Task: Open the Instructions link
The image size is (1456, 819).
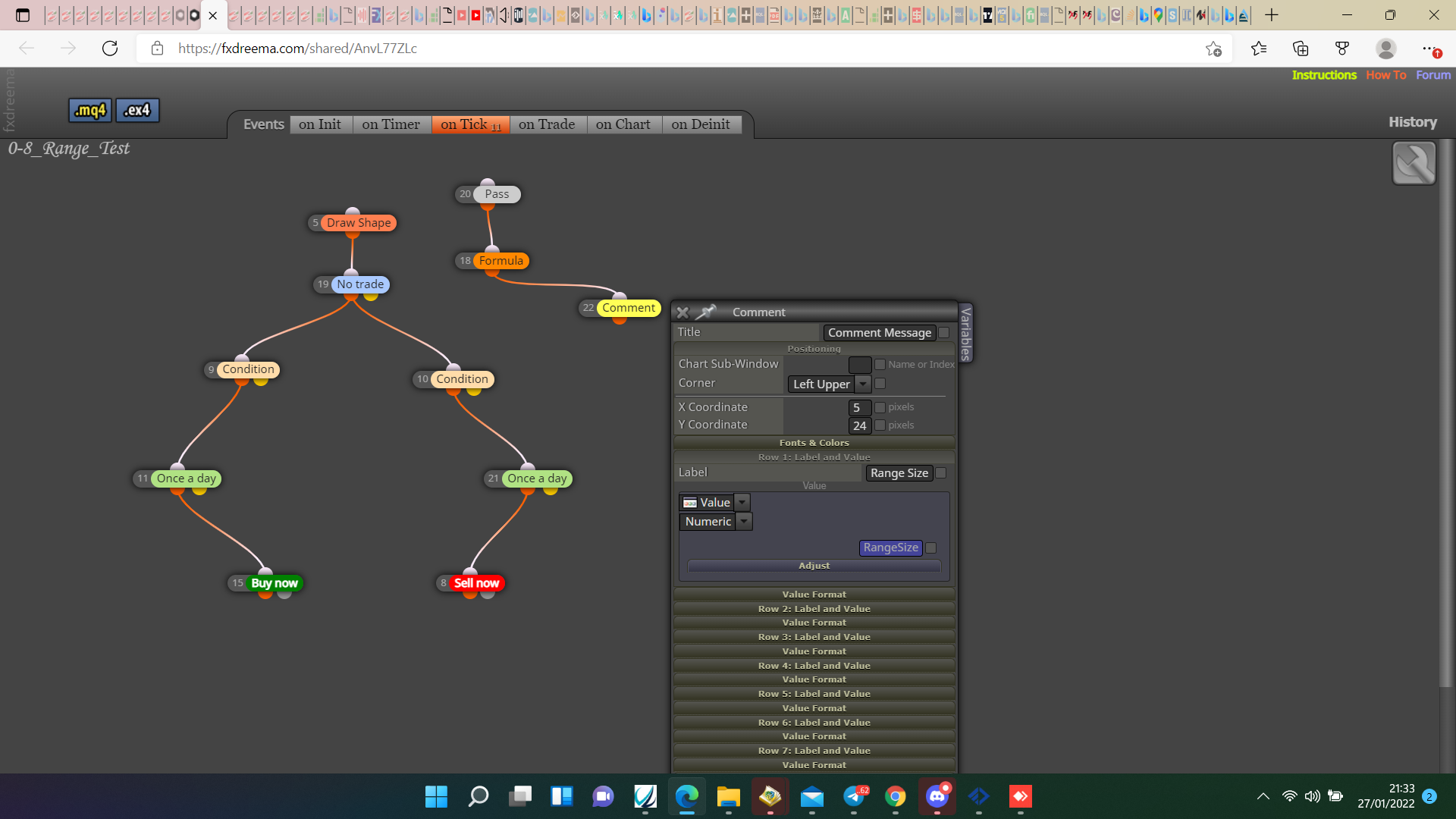Action: coord(1324,75)
